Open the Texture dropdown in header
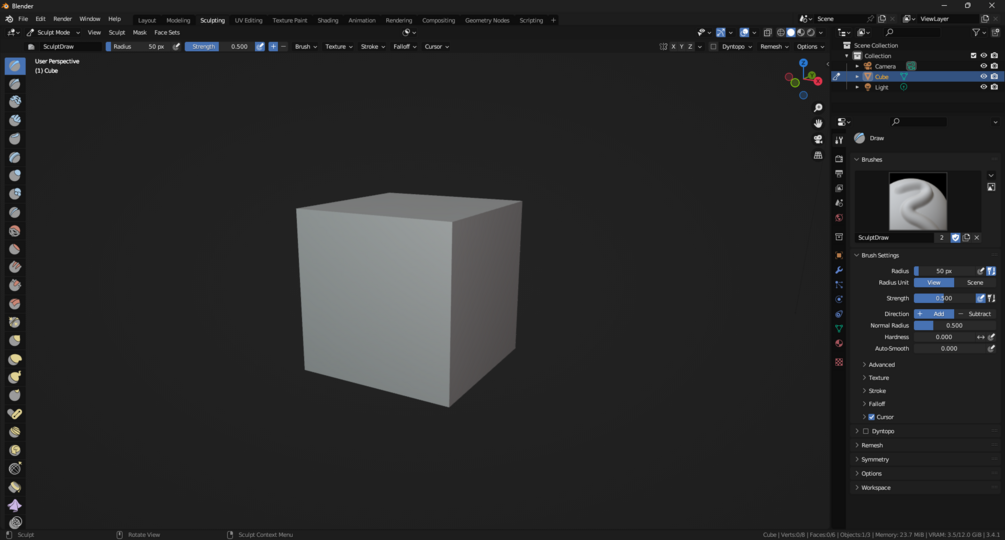1005x540 pixels. click(x=338, y=46)
